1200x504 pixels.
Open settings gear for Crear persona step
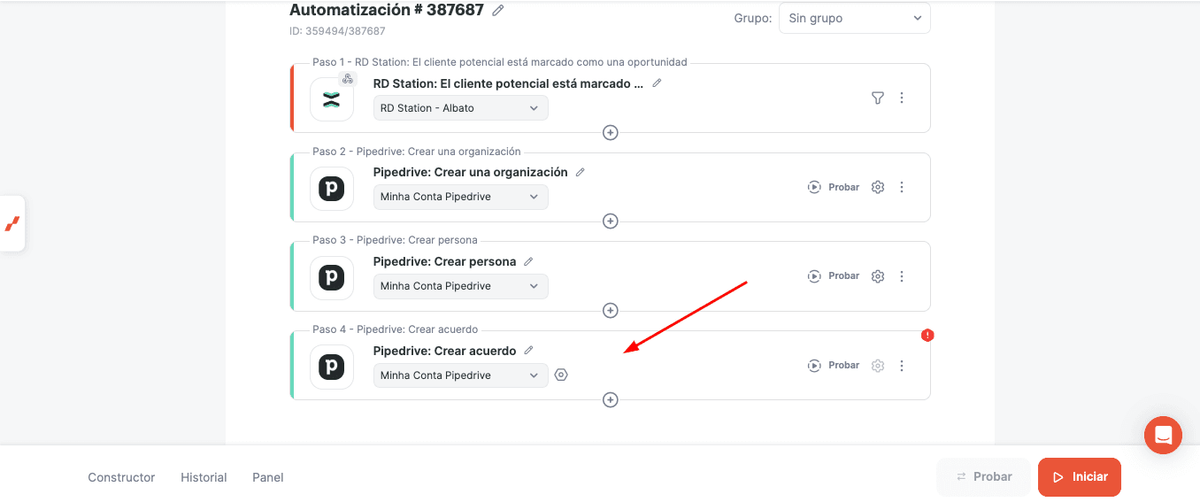pos(878,276)
